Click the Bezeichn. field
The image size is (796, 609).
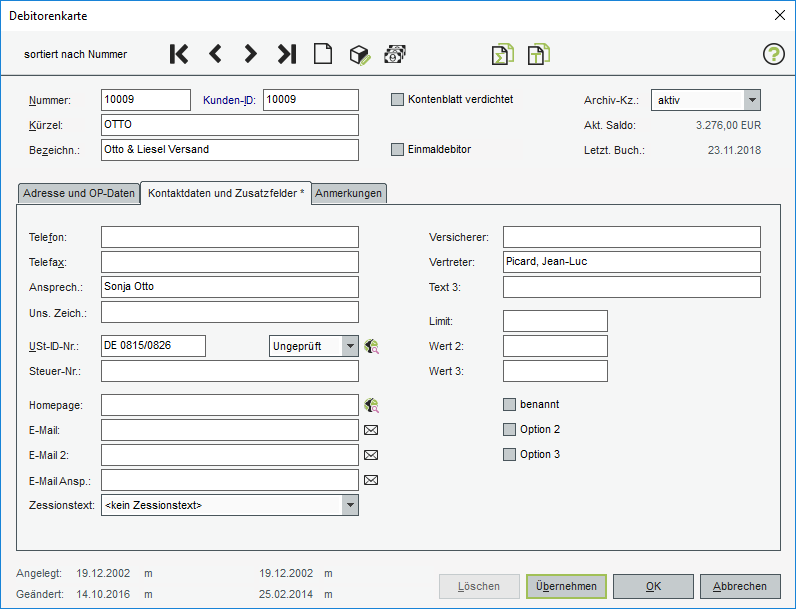(x=230, y=150)
